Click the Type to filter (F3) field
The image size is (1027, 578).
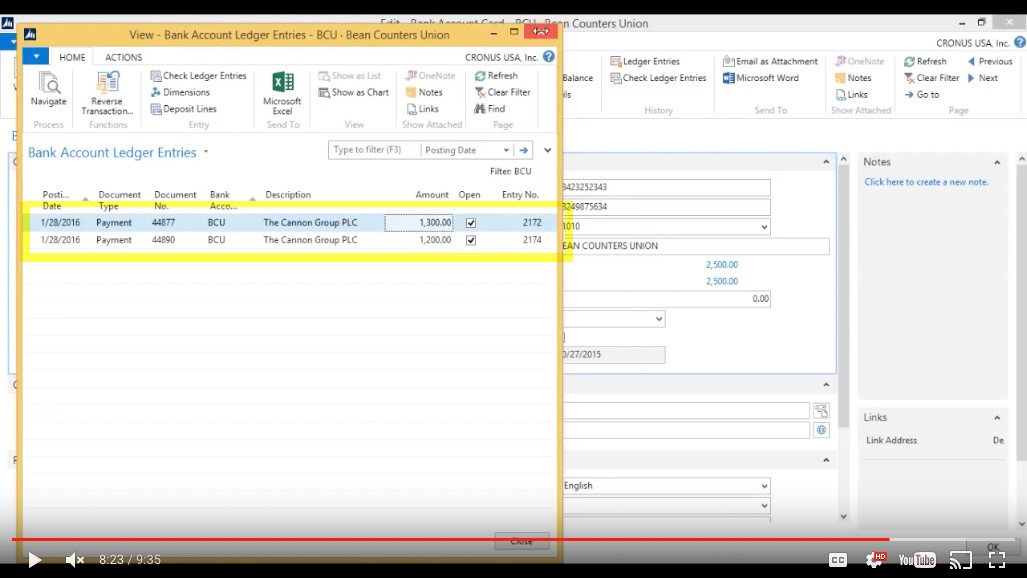pos(374,150)
